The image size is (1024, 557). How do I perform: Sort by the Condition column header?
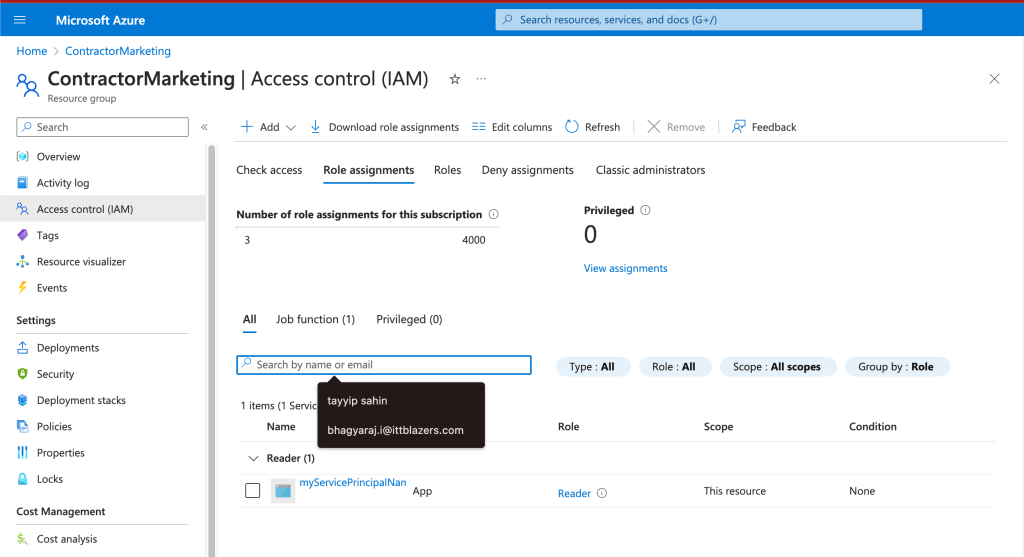872,426
